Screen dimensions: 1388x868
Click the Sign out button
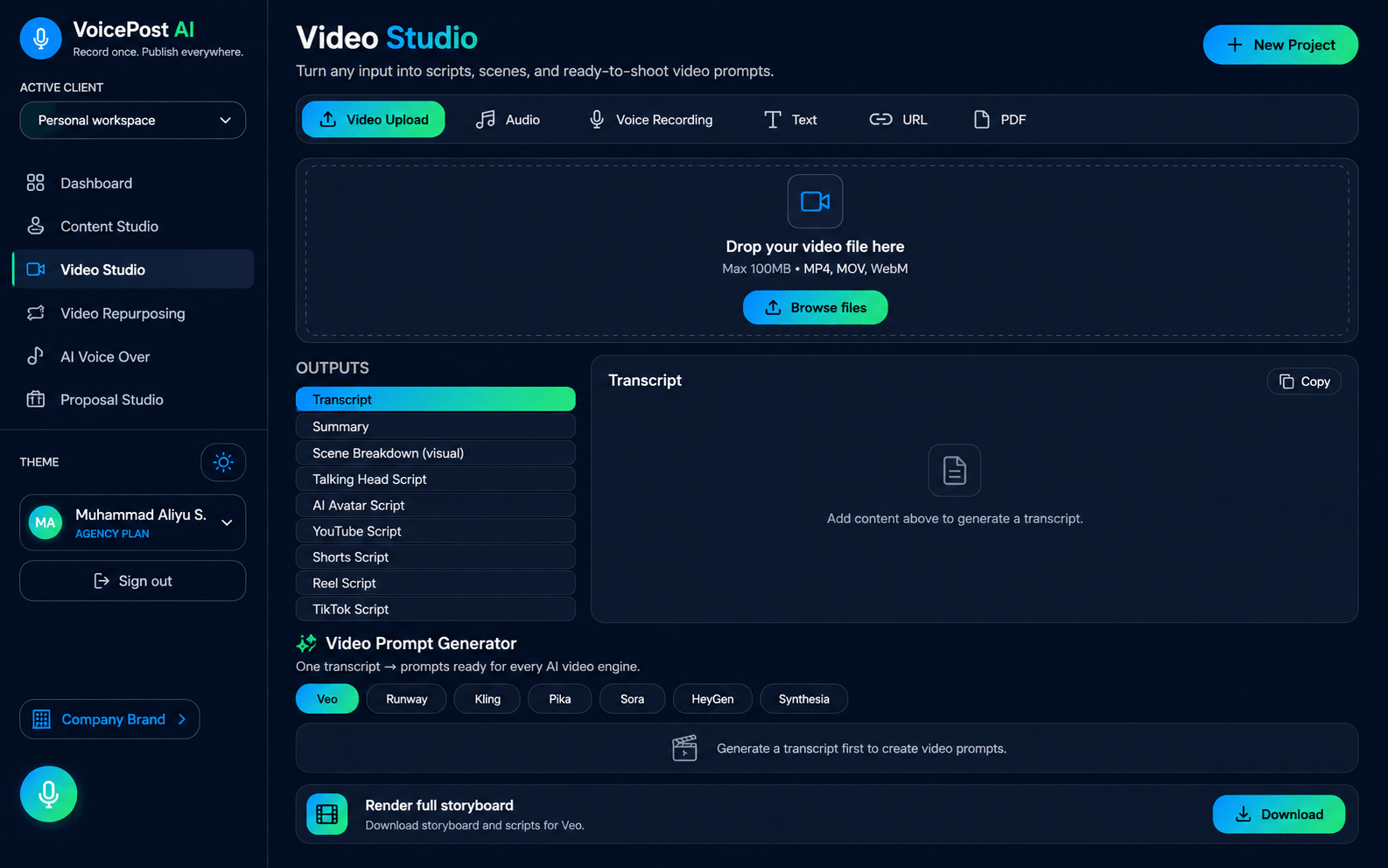pos(133,581)
